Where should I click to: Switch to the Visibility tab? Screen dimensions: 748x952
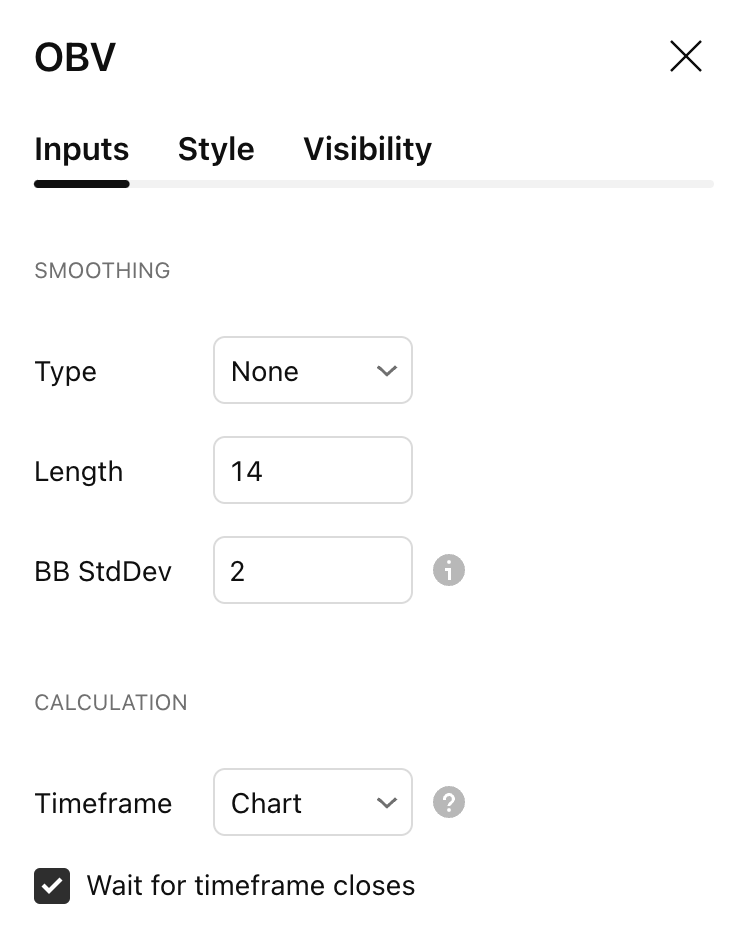coord(367,149)
